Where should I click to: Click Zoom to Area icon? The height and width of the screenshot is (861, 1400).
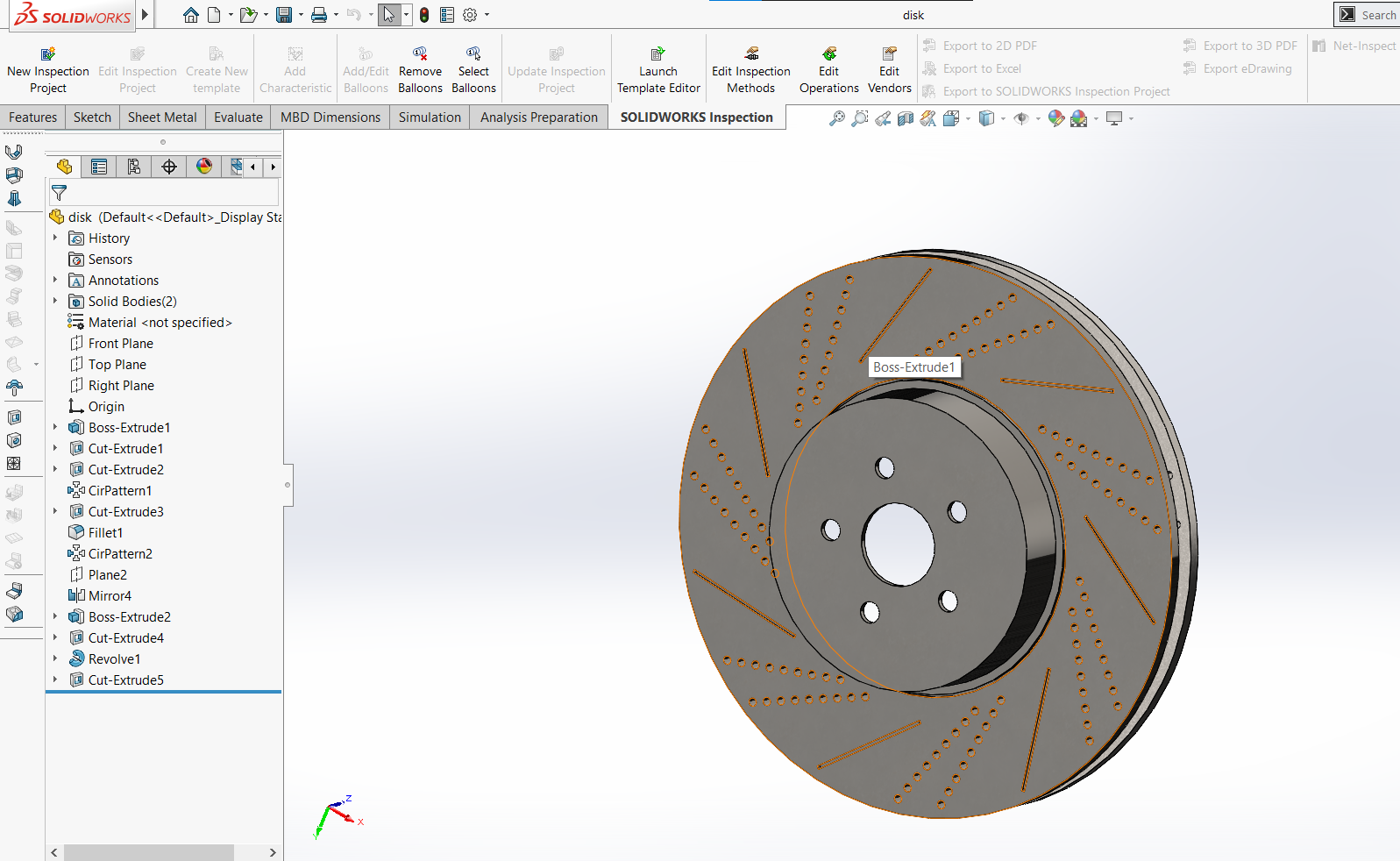click(x=860, y=118)
